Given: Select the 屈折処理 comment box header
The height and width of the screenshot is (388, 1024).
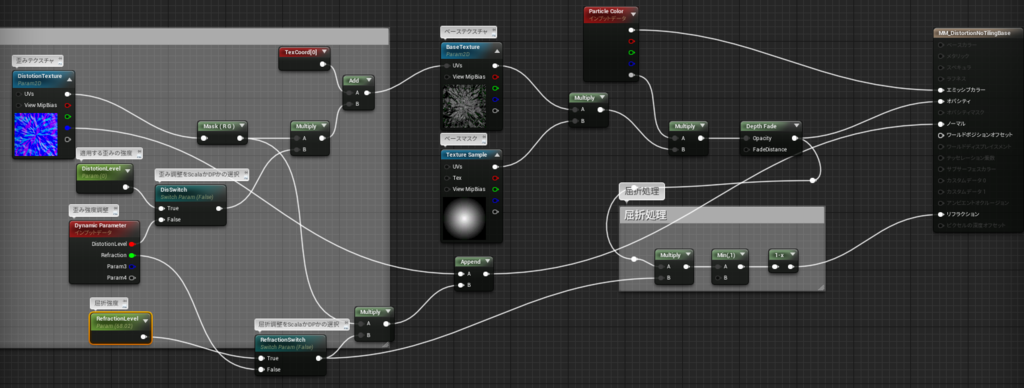Looking at the screenshot, I should point(722,215).
